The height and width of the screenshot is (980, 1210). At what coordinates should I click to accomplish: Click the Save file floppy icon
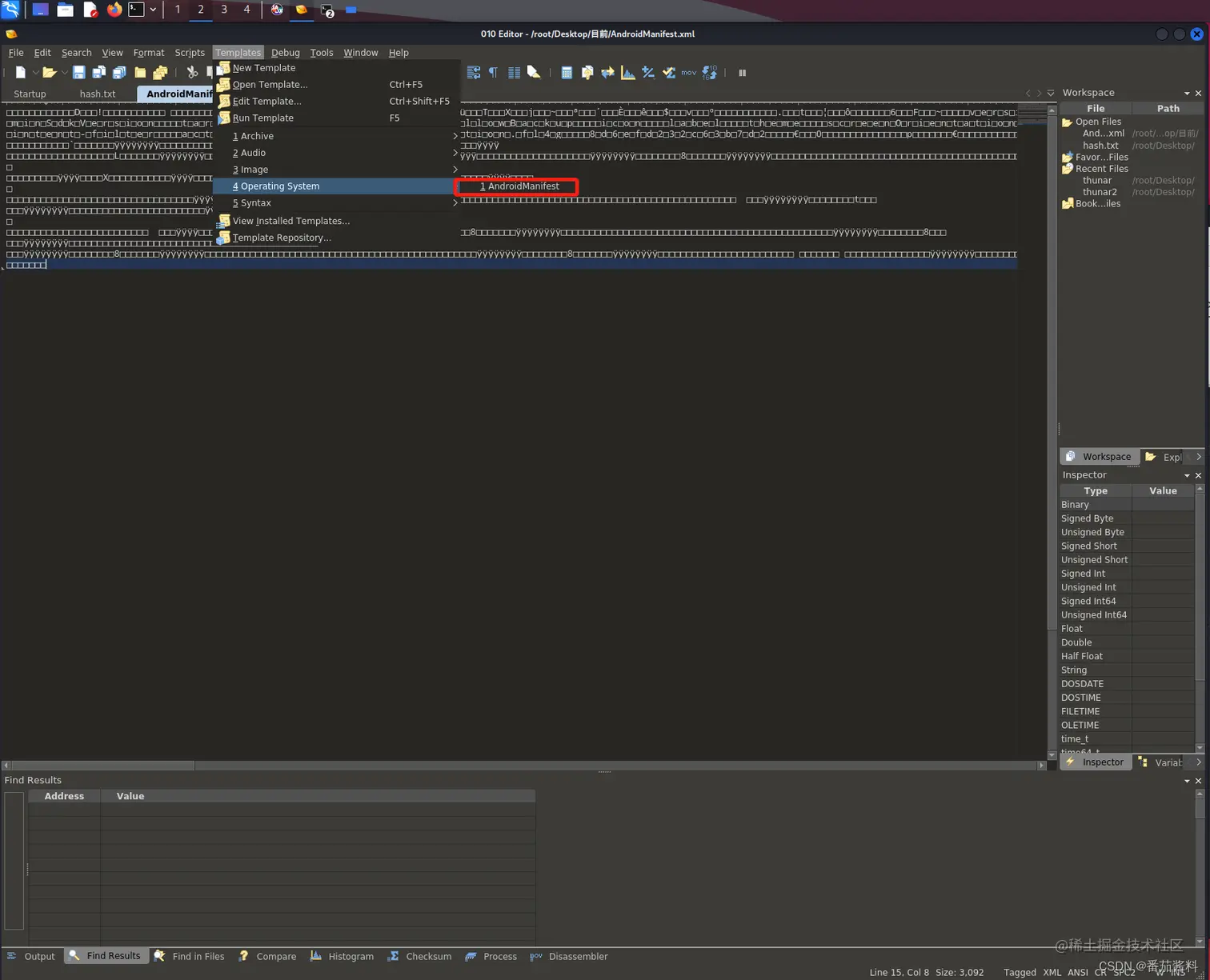(x=78, y=72)
